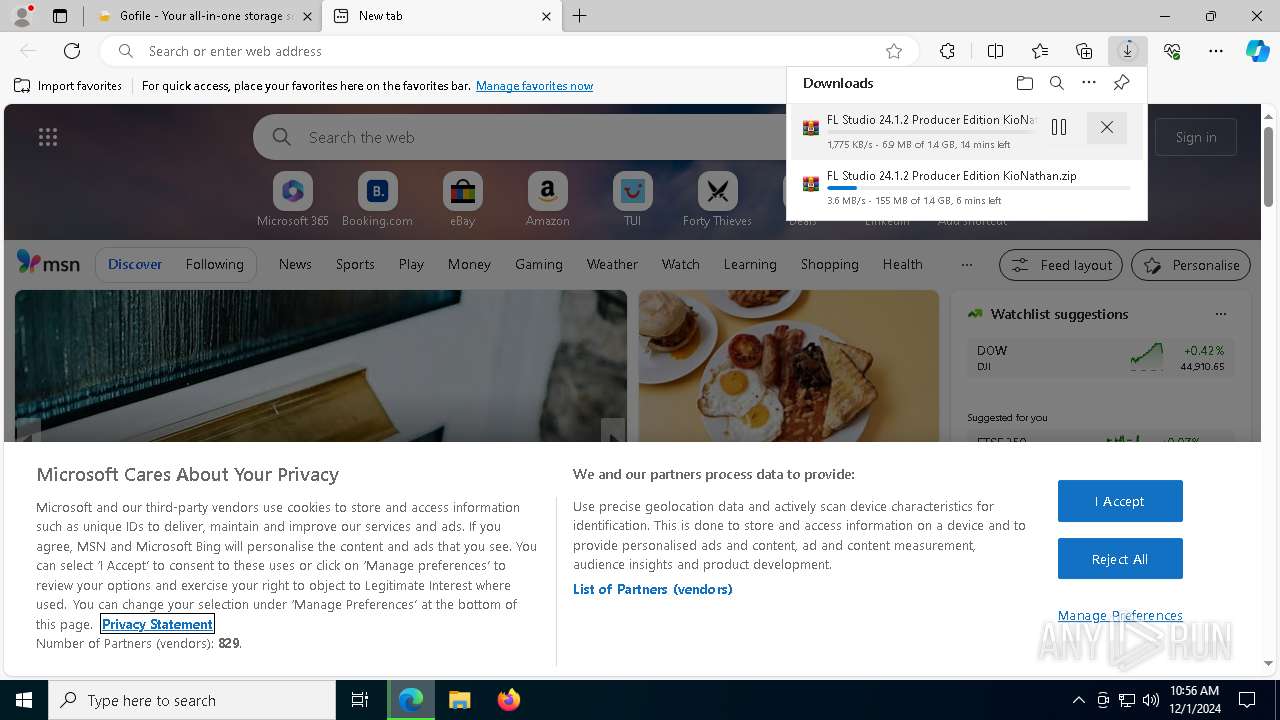Cancel the first FL Studio download
Image resolution: width=1280 pixels, height=720 pixels.
(1106, 127)
